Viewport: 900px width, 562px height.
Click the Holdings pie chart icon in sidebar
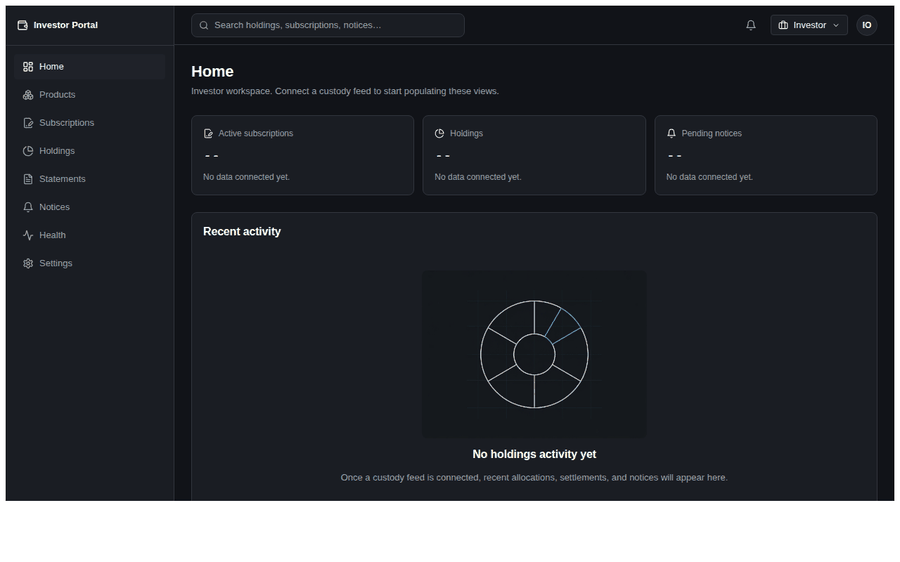pyautogui.click(x=28, y=151)
